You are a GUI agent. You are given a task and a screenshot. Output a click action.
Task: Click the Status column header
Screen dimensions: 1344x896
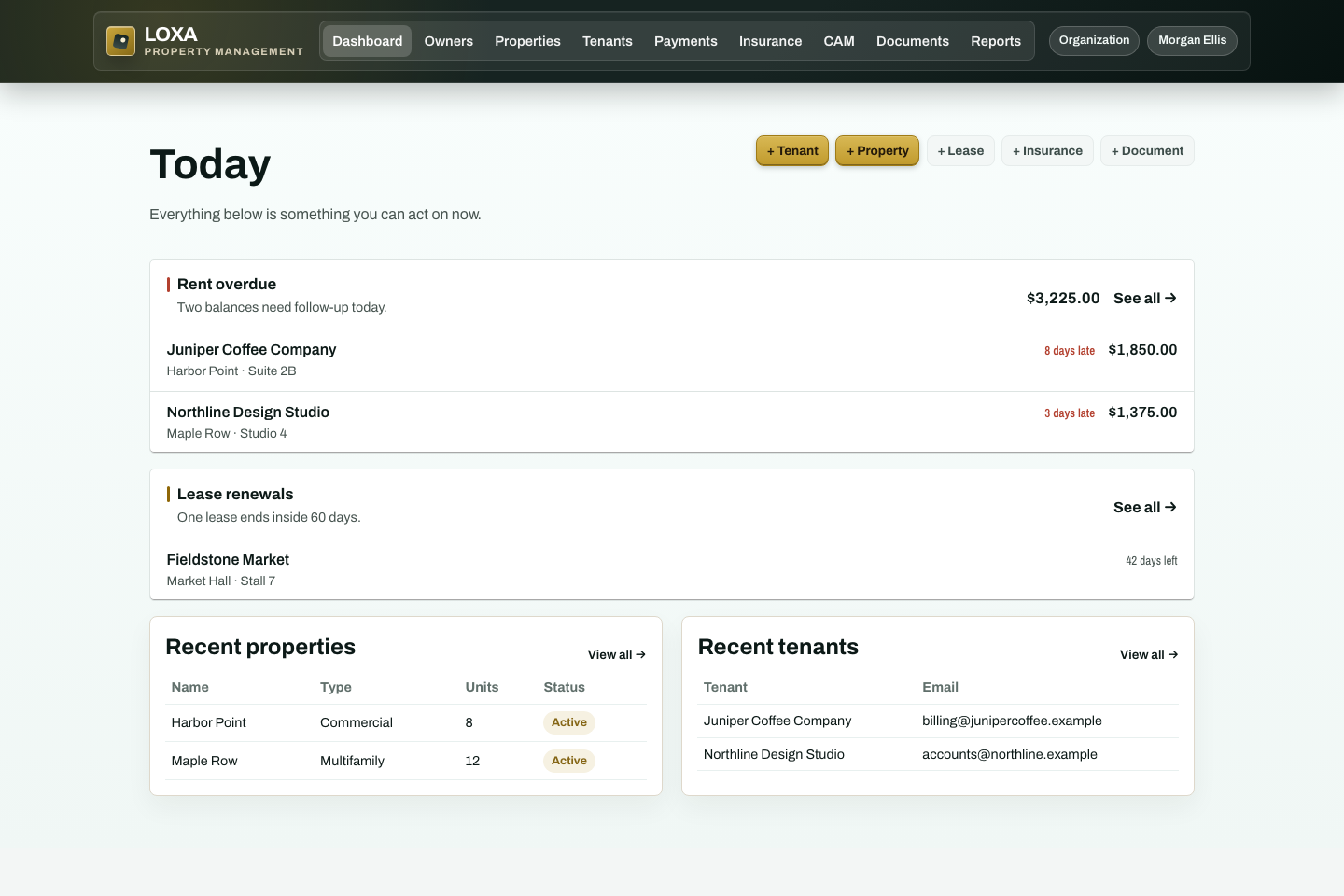pyautogui.click(x=565, y=687)
